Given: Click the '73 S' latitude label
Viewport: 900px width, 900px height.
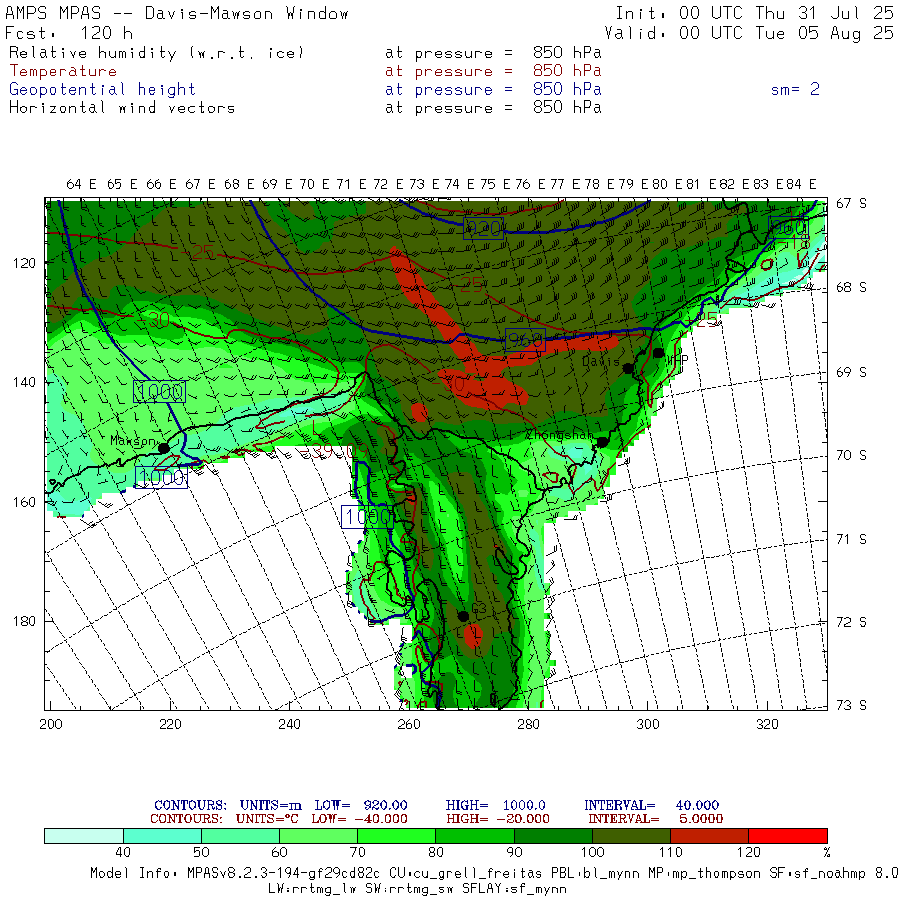Looking at the screenshot, I should click(x=851, y=705).
